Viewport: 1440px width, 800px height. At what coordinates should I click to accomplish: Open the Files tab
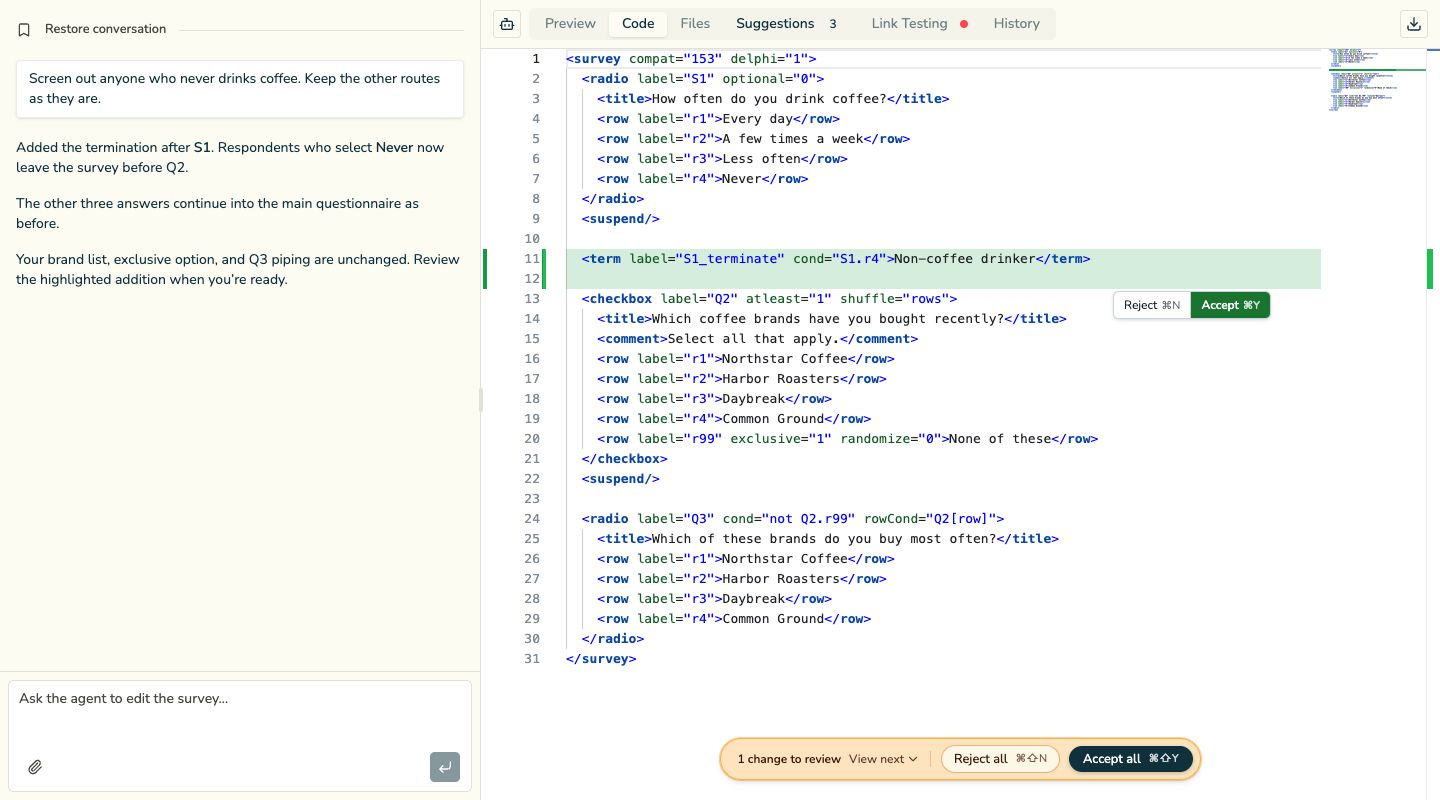(x=695, y=24)
